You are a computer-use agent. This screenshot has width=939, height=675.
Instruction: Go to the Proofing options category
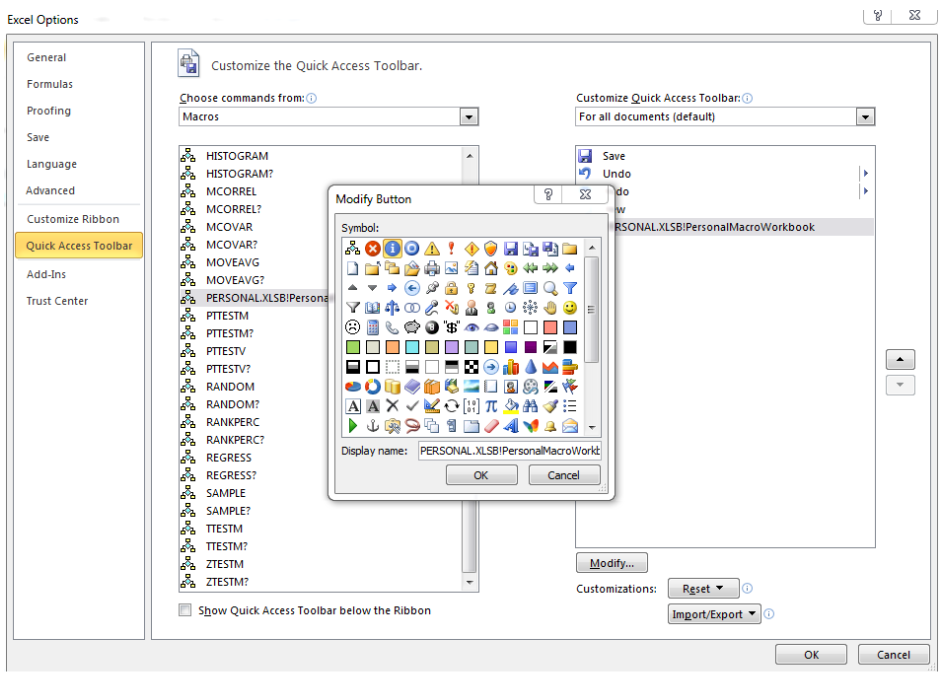click(49, 111)
